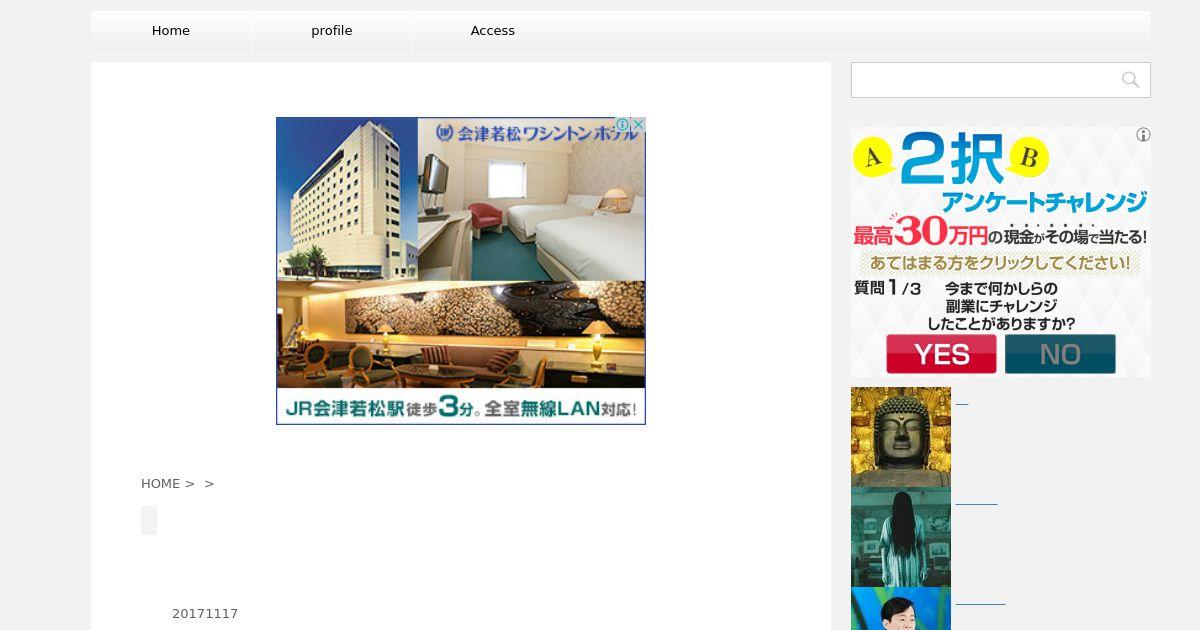The image size is (1200, 630).
Task: Choose NO in the survey ad
Action: click(1060, 354)
